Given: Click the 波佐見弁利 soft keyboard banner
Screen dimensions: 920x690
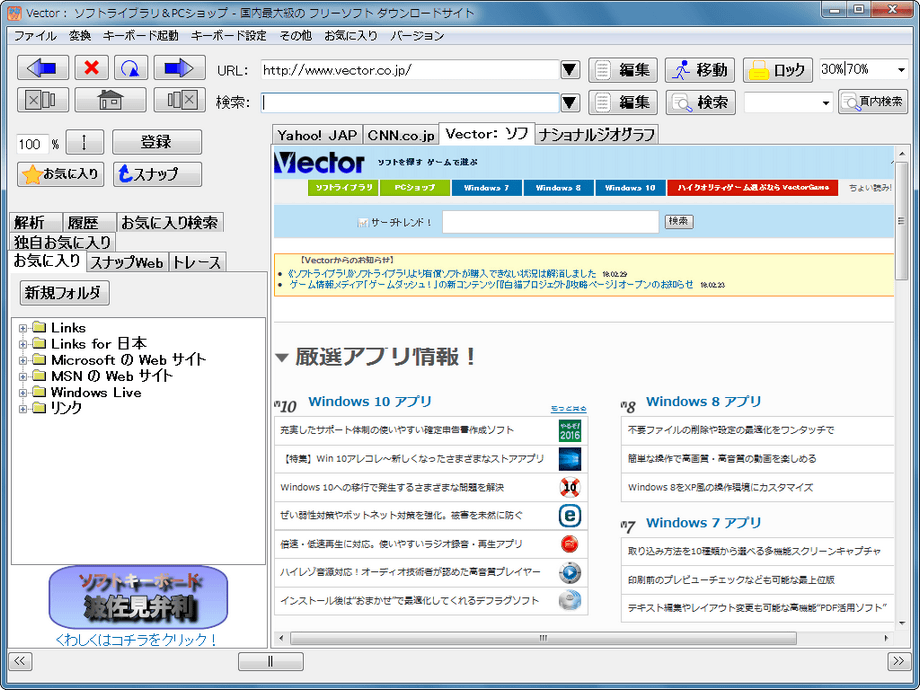Looking at the screenshot, I should pos(138,597).
